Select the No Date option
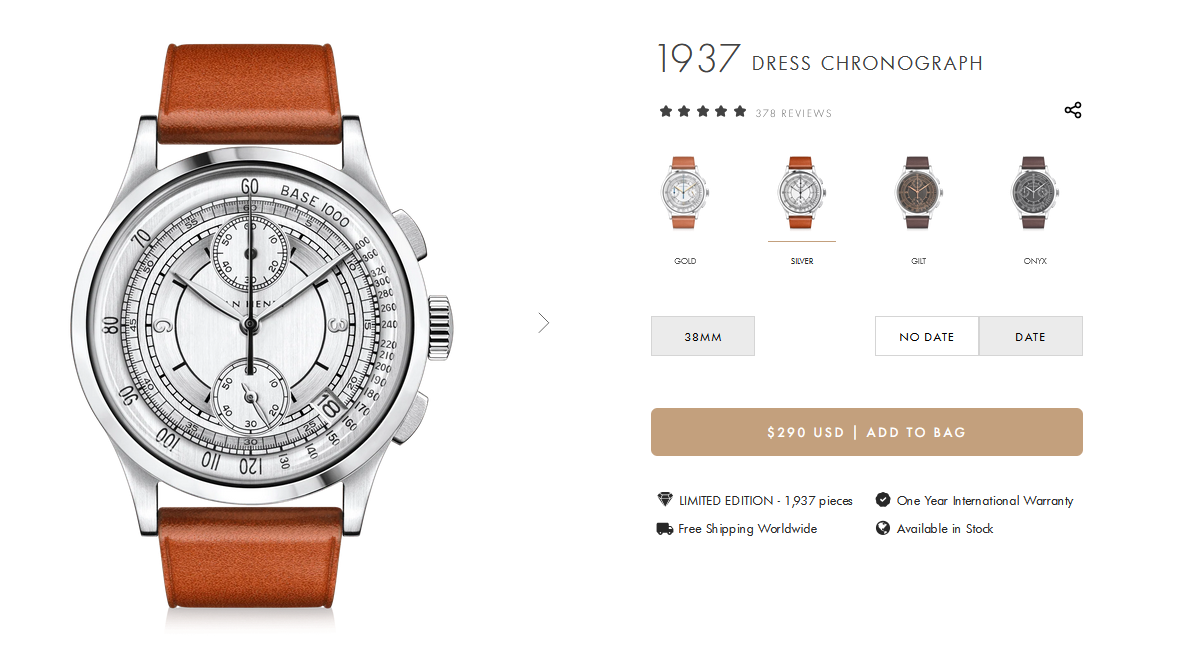 (927, 336)
